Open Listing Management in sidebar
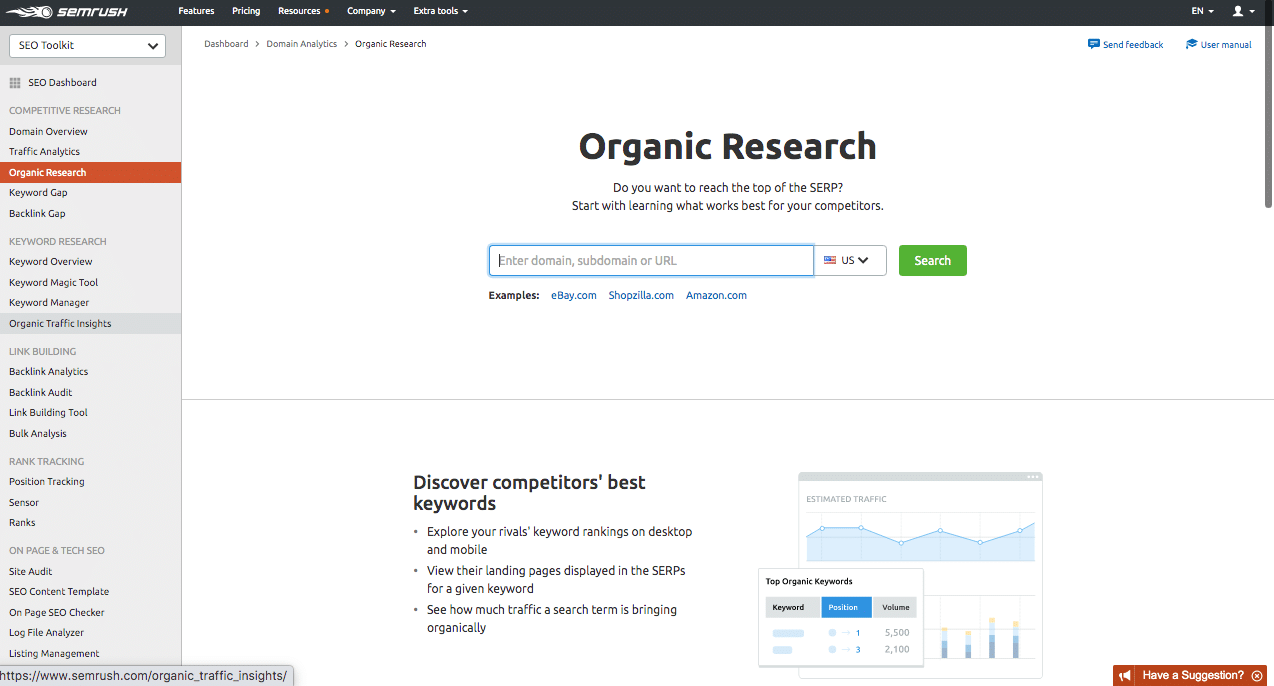The image size is (1274, 686). tap(54, 654)
